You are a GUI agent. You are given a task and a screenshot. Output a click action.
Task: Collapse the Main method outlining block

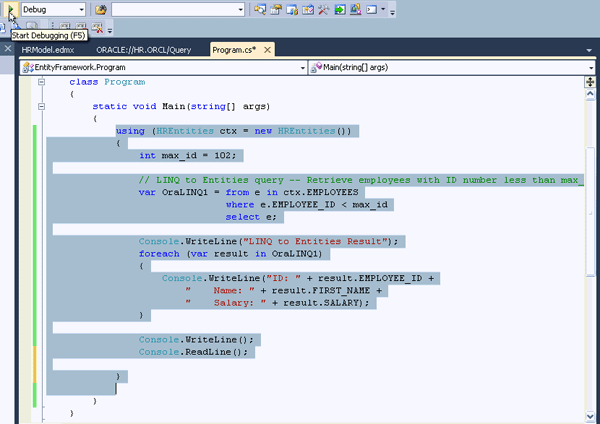point(41,105)
